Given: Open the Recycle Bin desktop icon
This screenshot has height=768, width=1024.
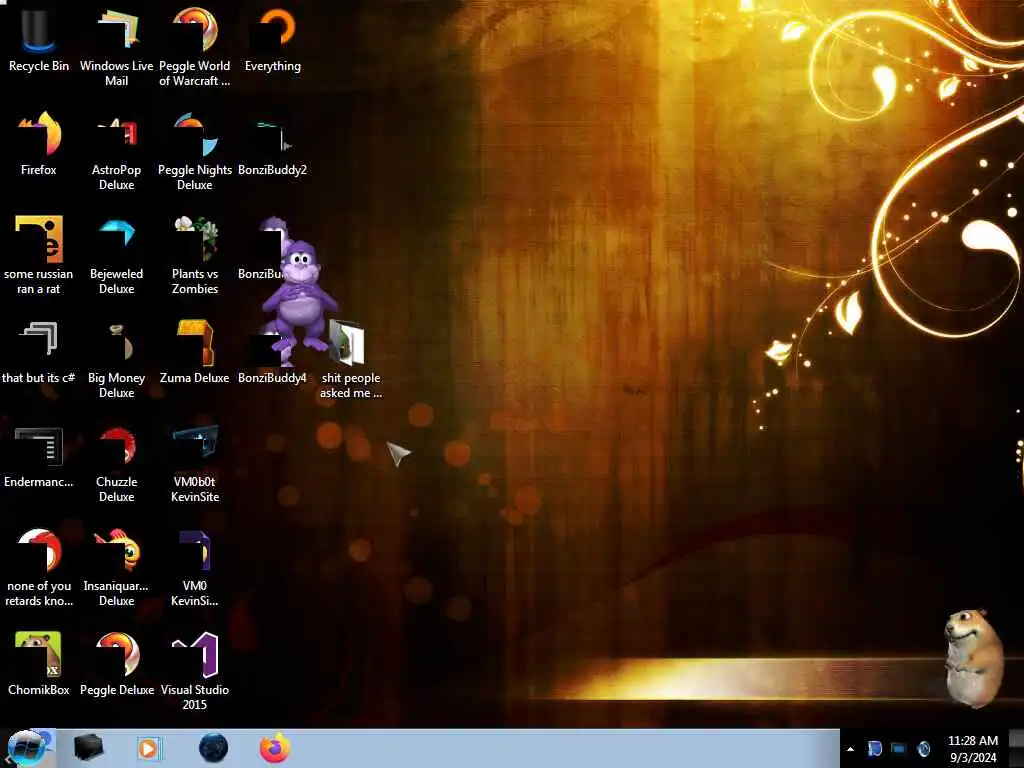Looking at the screenshot, I should (x=39, y=40).
